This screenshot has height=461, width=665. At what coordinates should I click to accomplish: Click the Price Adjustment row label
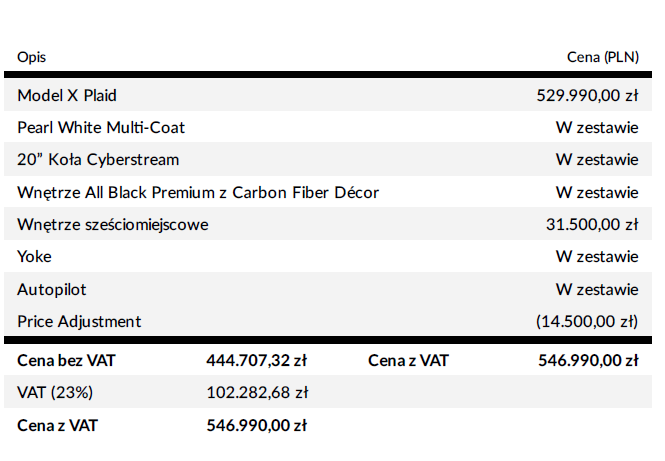[79, 321]
